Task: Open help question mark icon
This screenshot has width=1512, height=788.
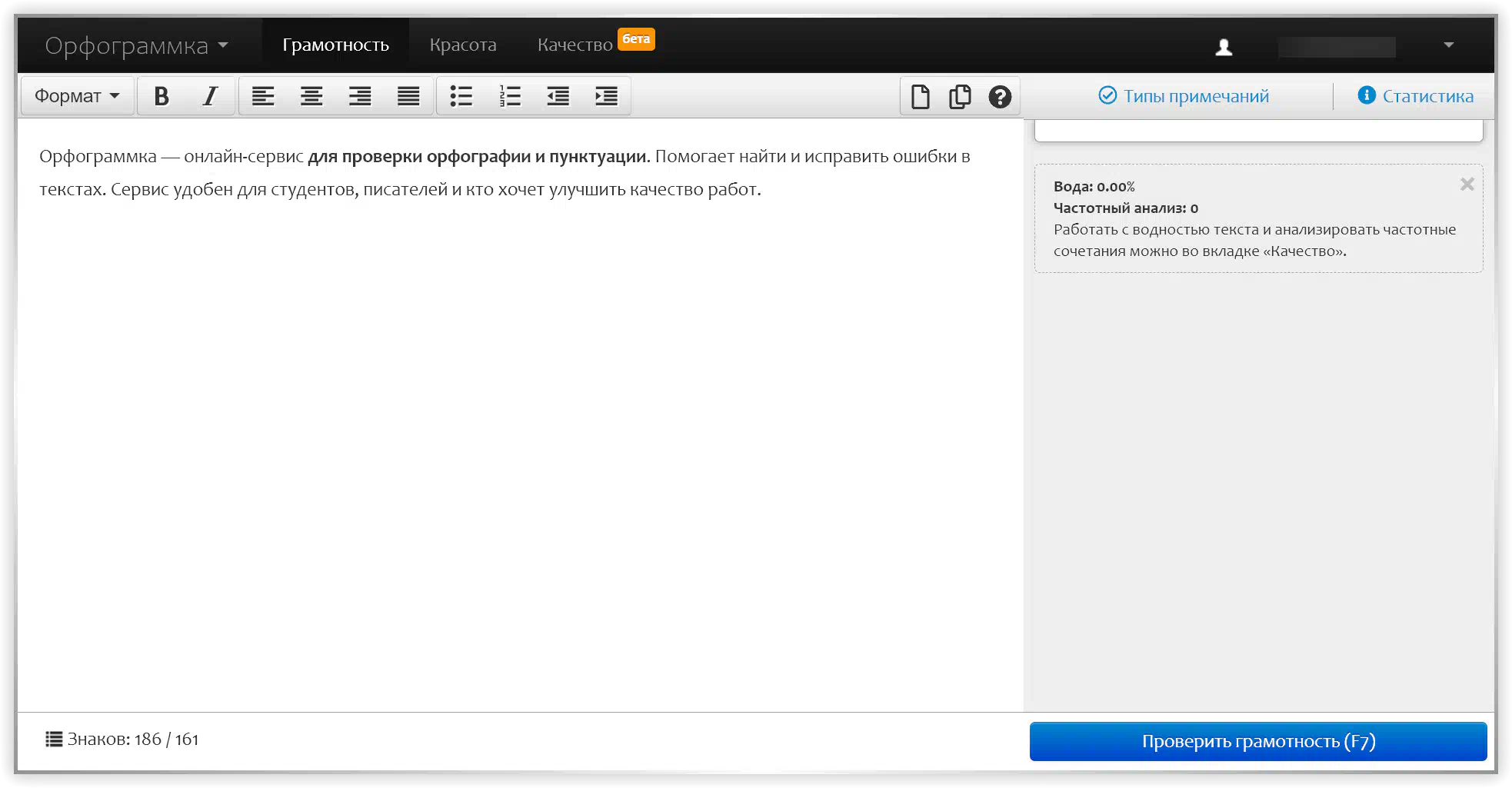Action: pos(1000,97)
